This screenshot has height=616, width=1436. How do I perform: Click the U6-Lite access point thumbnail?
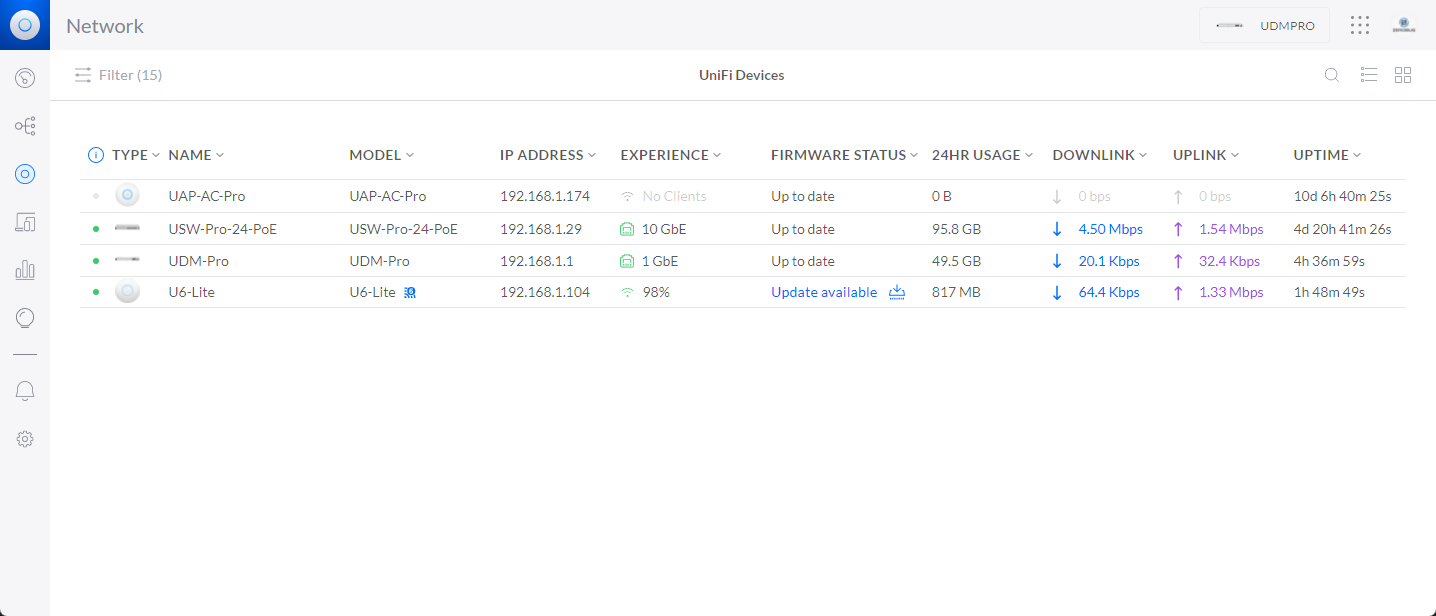click(x=127, y=292)
